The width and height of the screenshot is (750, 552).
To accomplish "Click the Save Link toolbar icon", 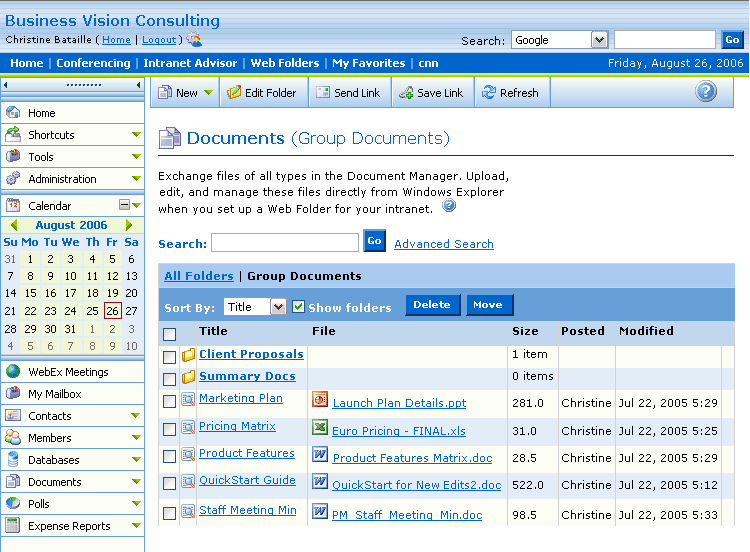I will tap(405, 93).
